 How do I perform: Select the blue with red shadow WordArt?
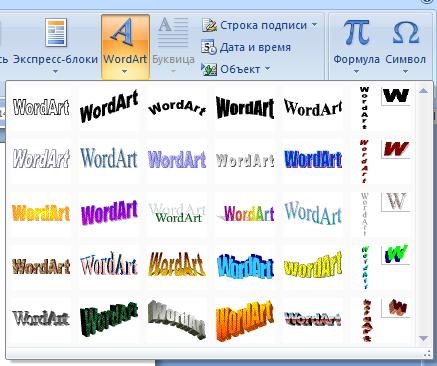[x=313, y=161]
